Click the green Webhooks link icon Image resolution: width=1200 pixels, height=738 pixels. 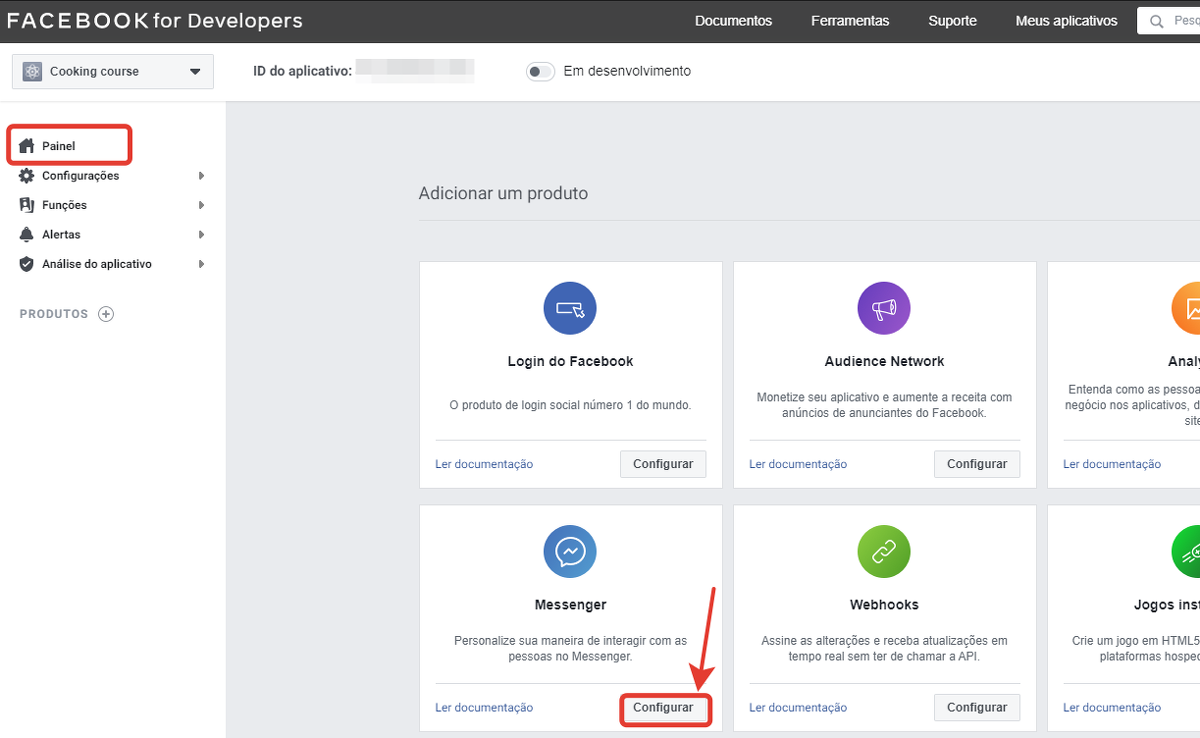(x=884, y=551)
